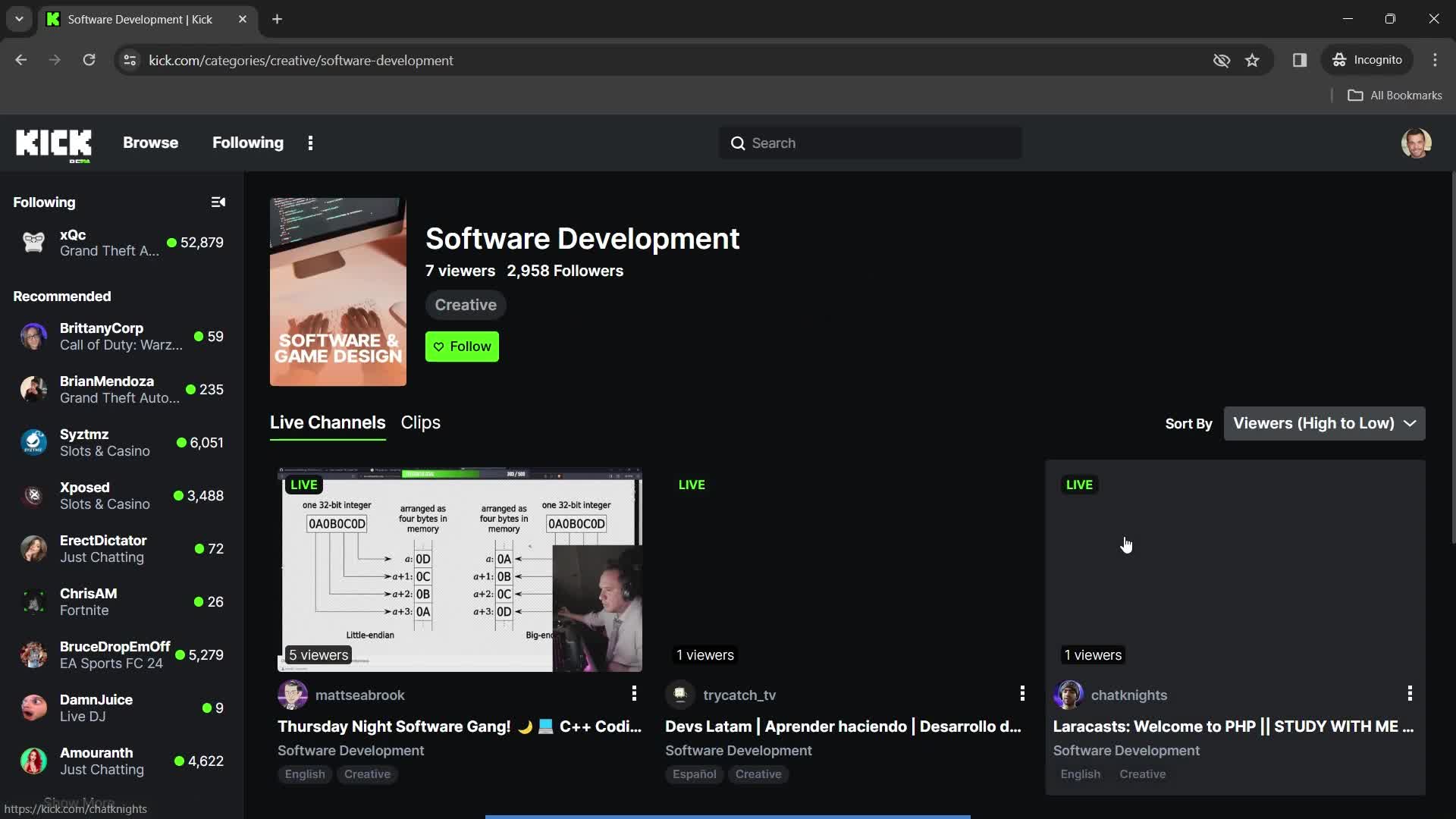
Task: Open a new browser tab
Action: pyautogui.click(x=277, y=20)
